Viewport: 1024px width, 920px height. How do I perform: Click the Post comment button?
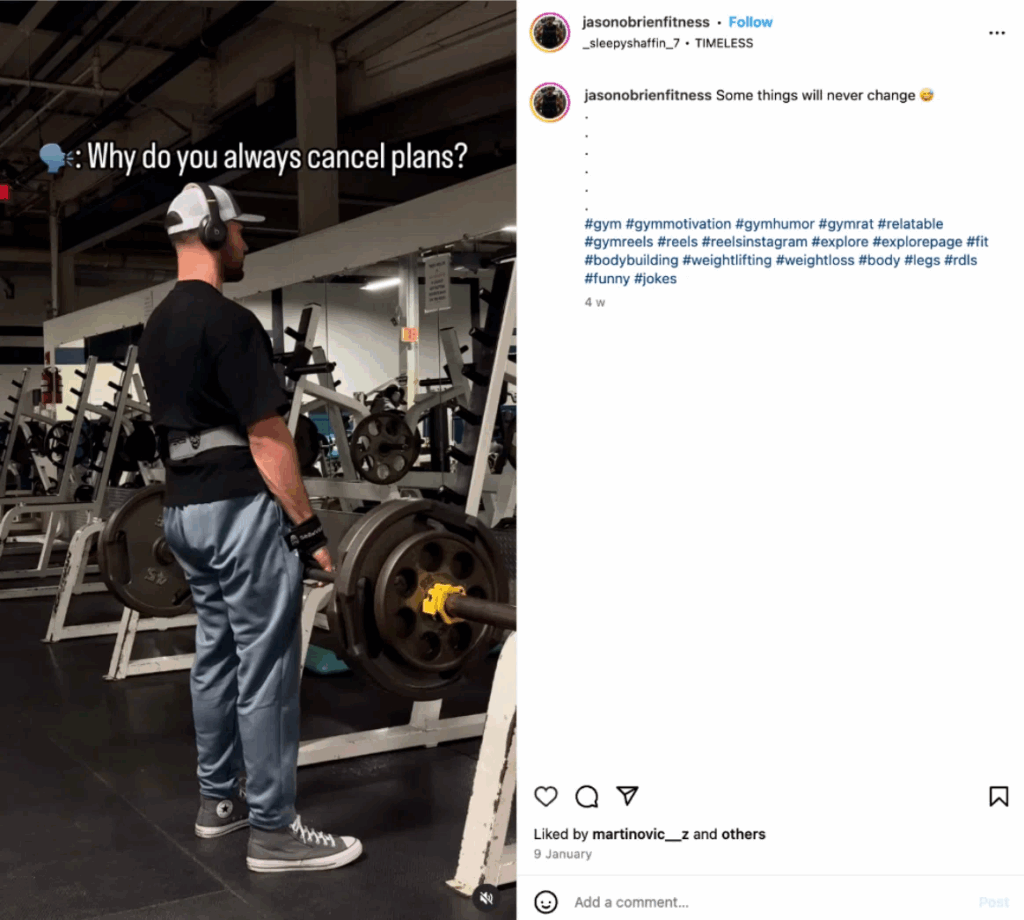click(994, 902)
